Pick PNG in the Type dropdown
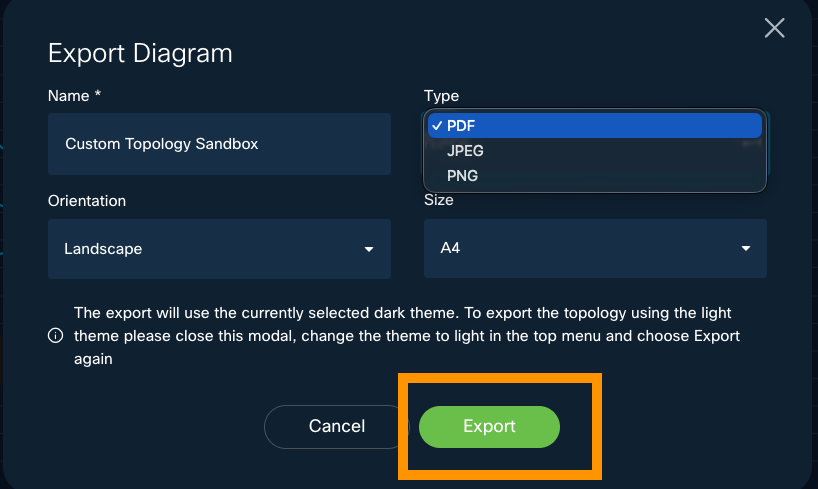The height and width of the screenshot is (489, 818). 463,176
